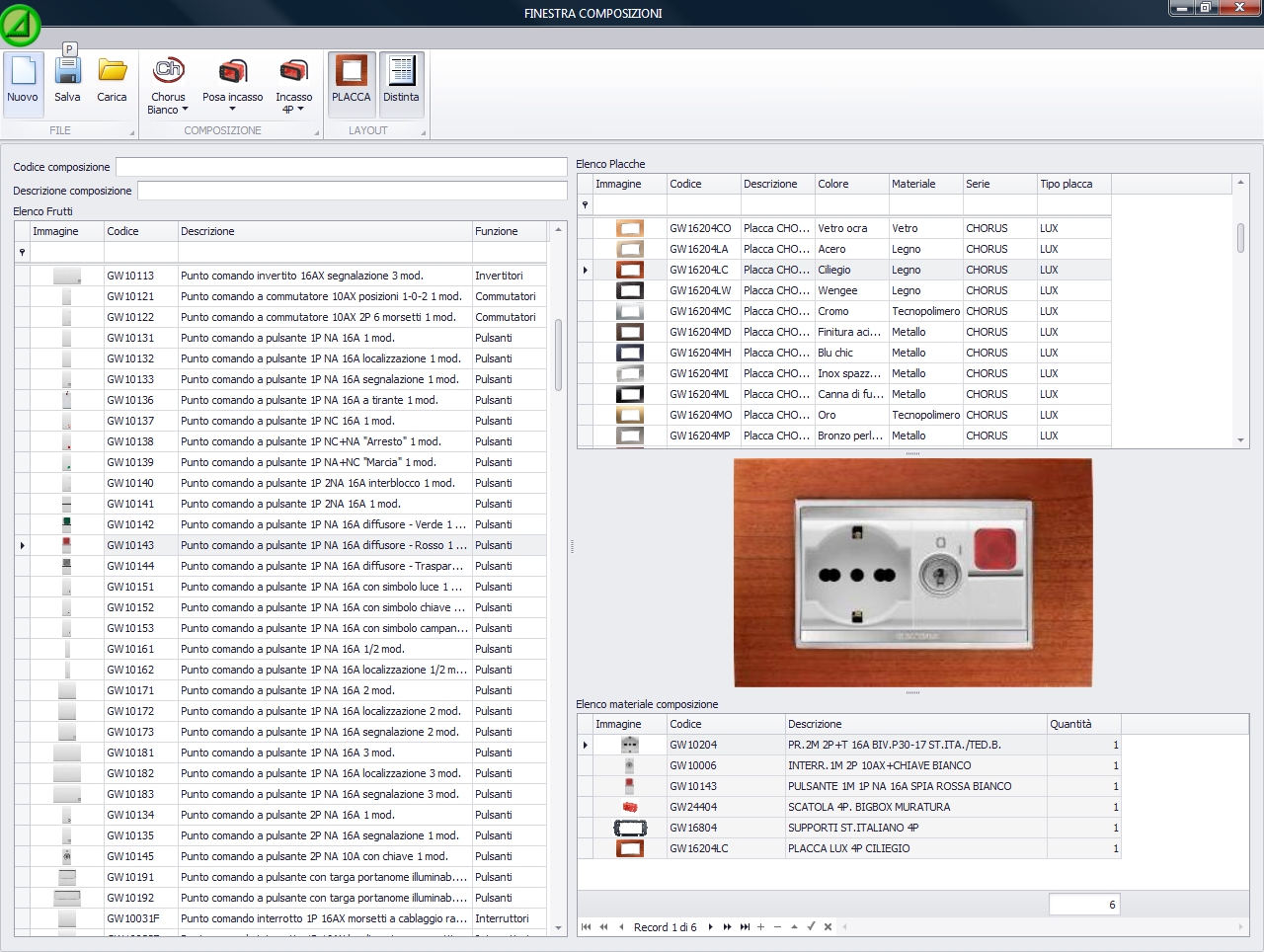Click the Nuovo new file icon
The image size is (1264, 952).
(23, 72)
